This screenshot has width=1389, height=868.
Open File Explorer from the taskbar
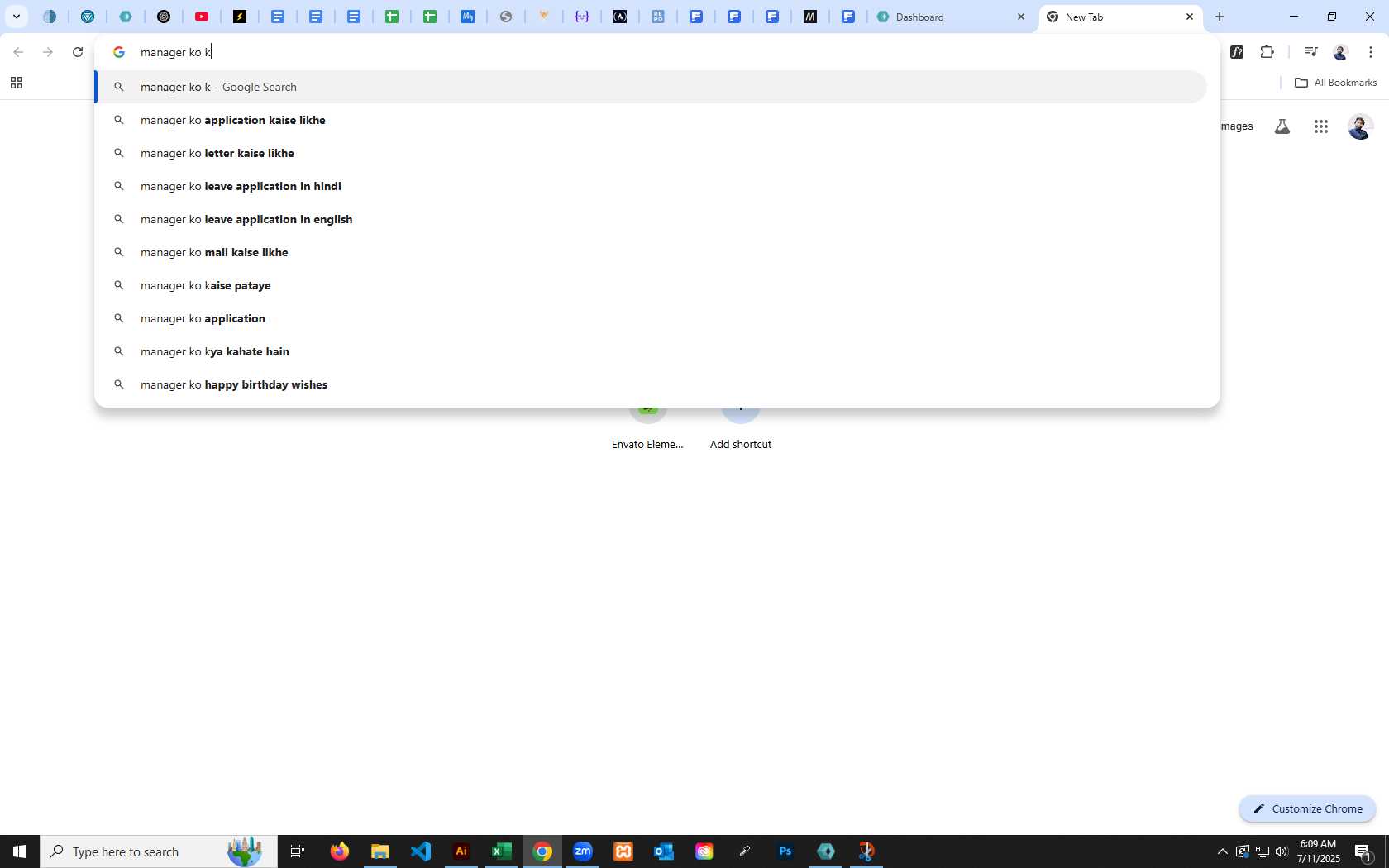click(379, 851)
